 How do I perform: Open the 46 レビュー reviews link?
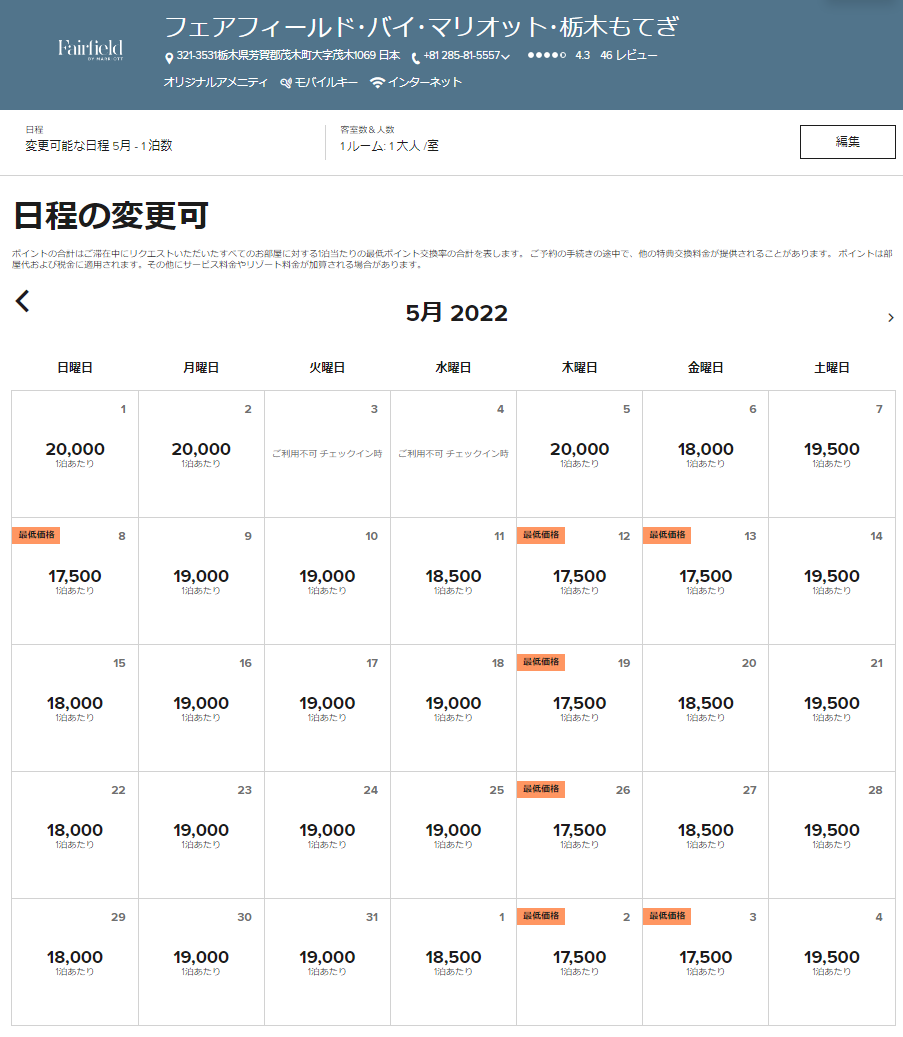click(x=628, y=56)
